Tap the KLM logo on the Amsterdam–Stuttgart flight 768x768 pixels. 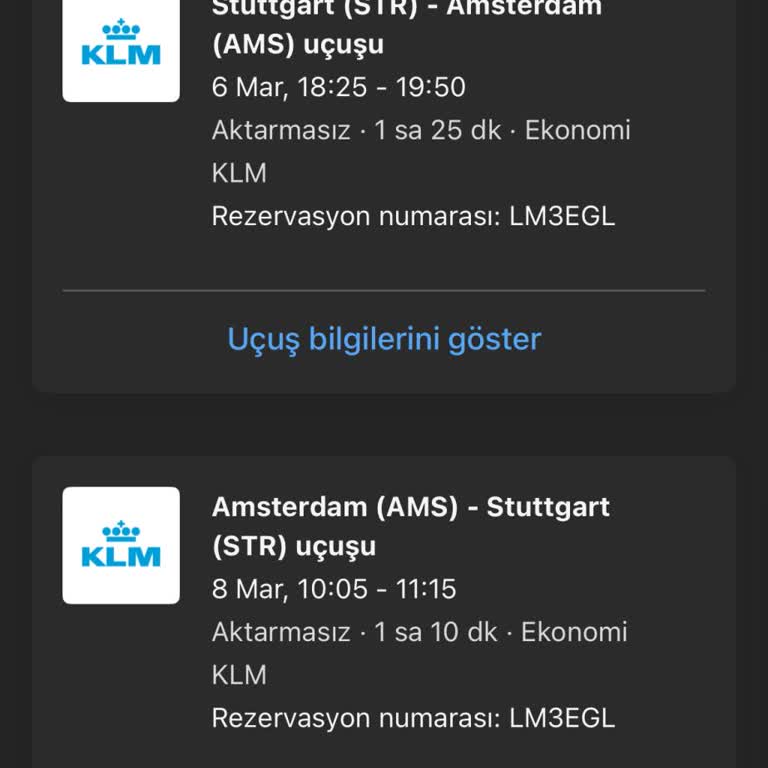click(x=121, y=545)
